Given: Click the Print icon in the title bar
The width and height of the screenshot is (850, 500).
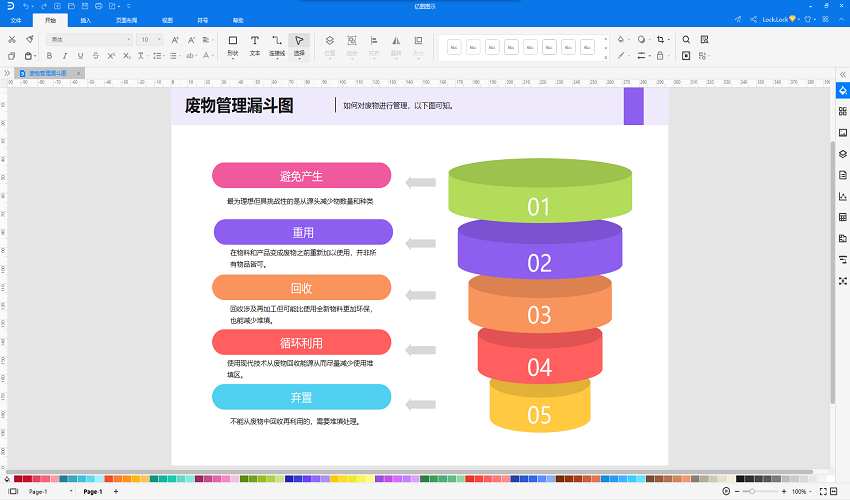Looking at the screenshot, I should [99, 6].
